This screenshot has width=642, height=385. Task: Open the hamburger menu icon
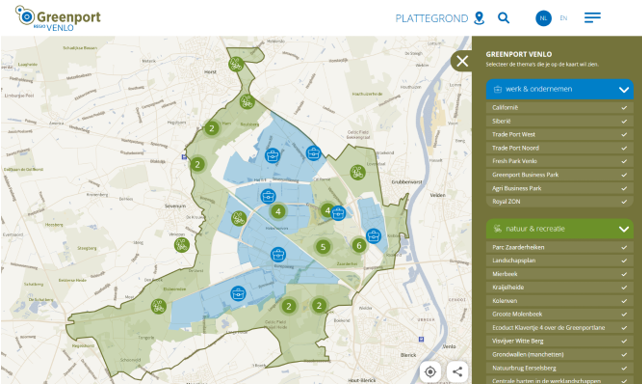[592, 18]
